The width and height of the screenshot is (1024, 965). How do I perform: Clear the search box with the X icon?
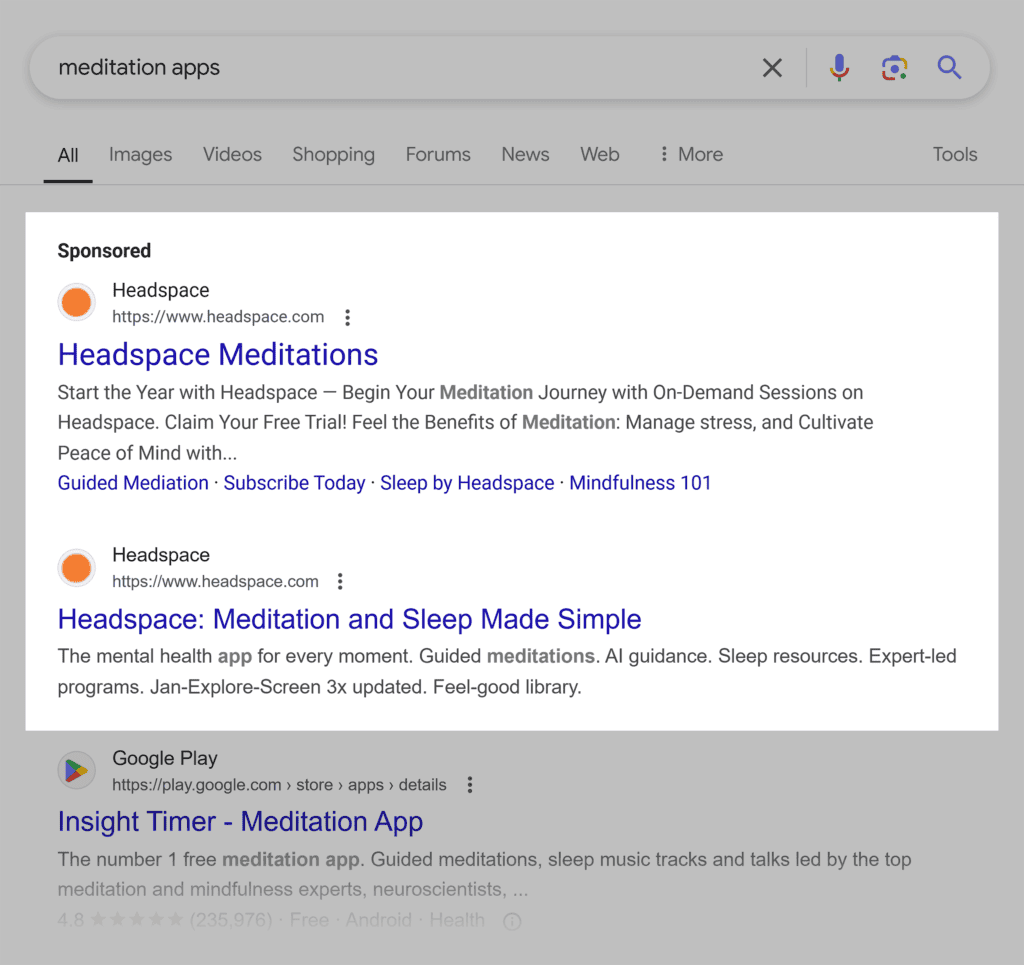coord(772,68)
